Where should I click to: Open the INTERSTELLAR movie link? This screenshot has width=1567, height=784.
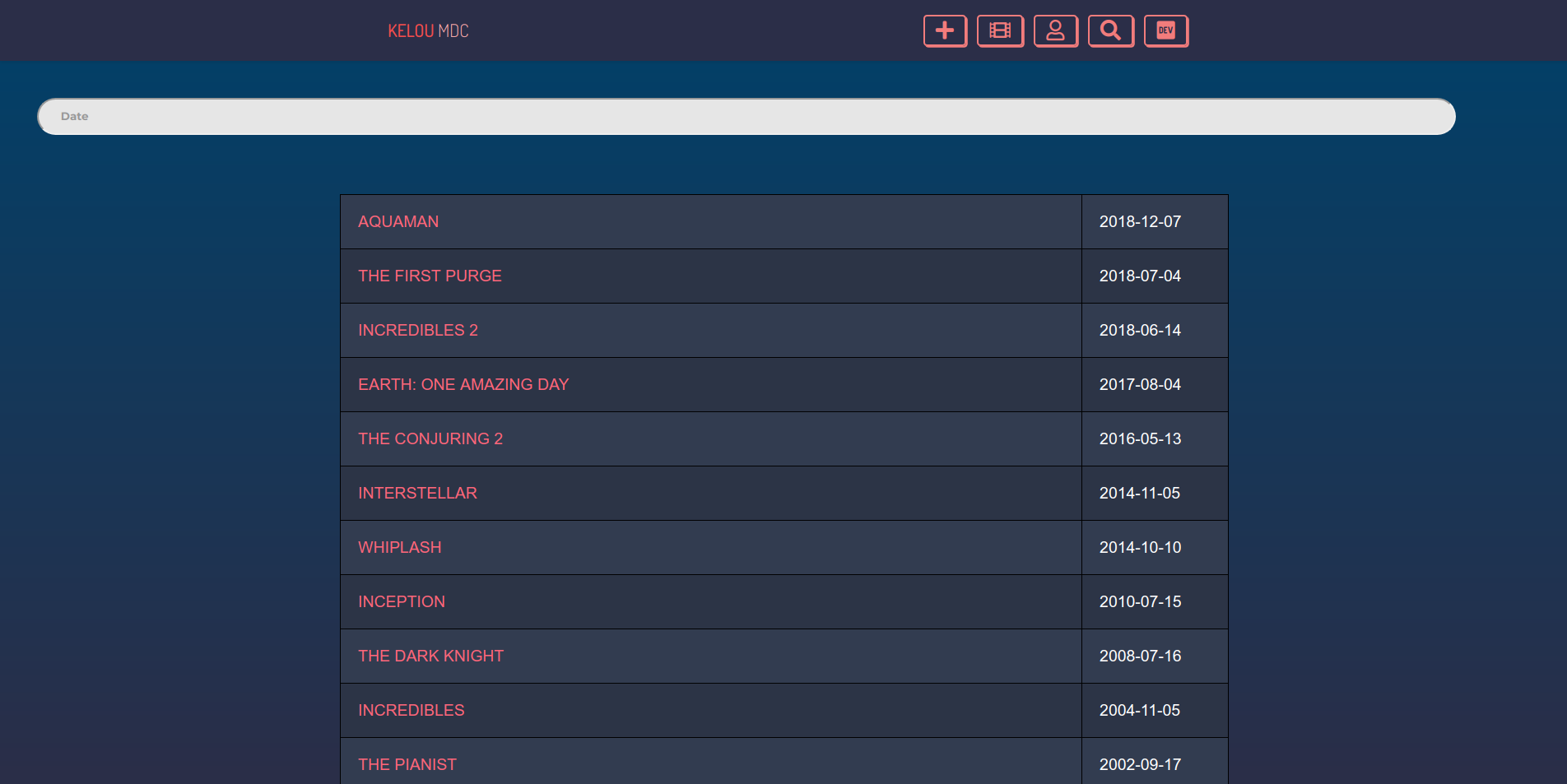417,494
